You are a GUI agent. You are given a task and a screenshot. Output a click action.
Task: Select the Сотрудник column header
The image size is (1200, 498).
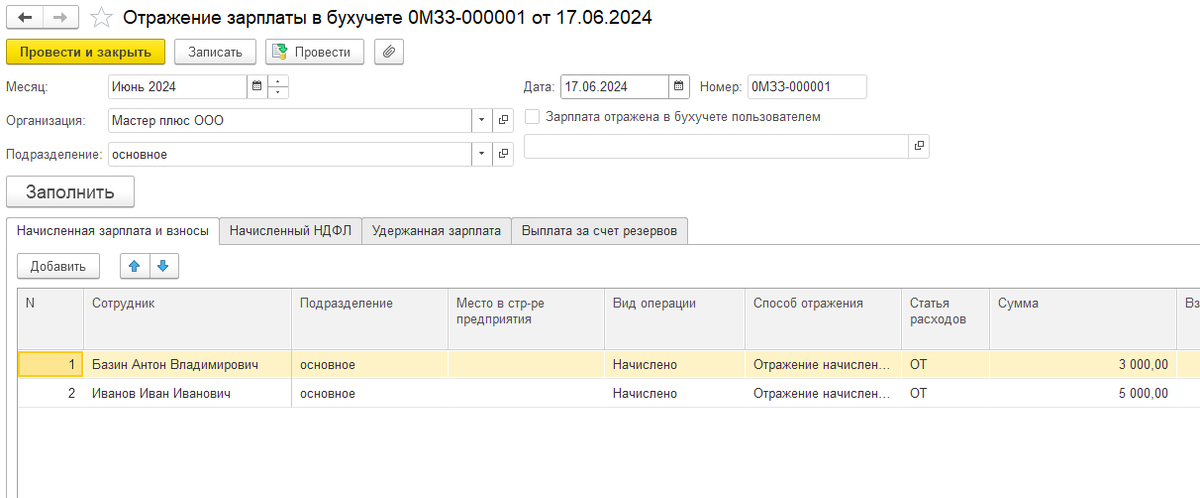(x=188, y=319)
